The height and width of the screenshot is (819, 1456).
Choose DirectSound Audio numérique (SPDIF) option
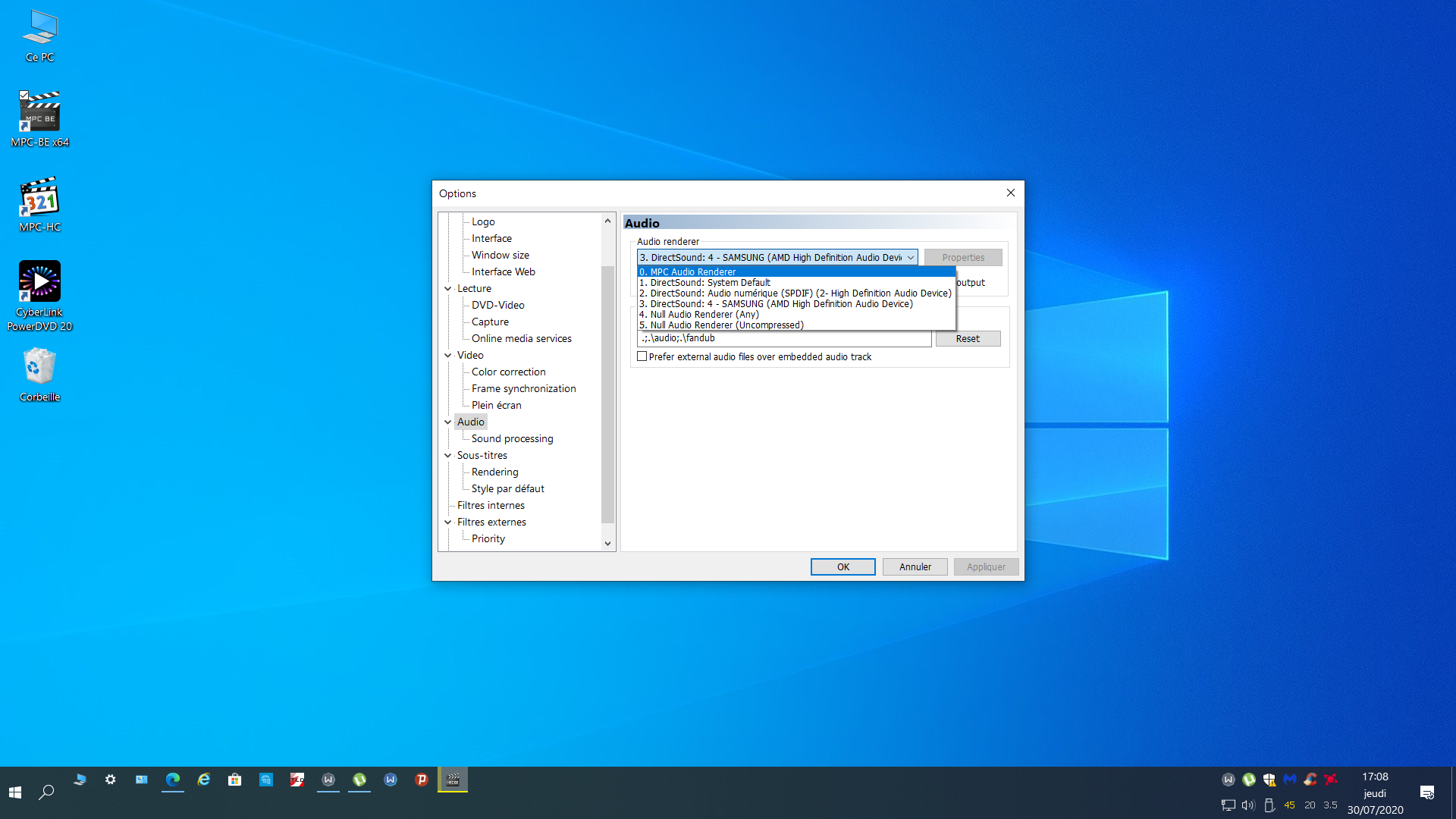[796, 293]
